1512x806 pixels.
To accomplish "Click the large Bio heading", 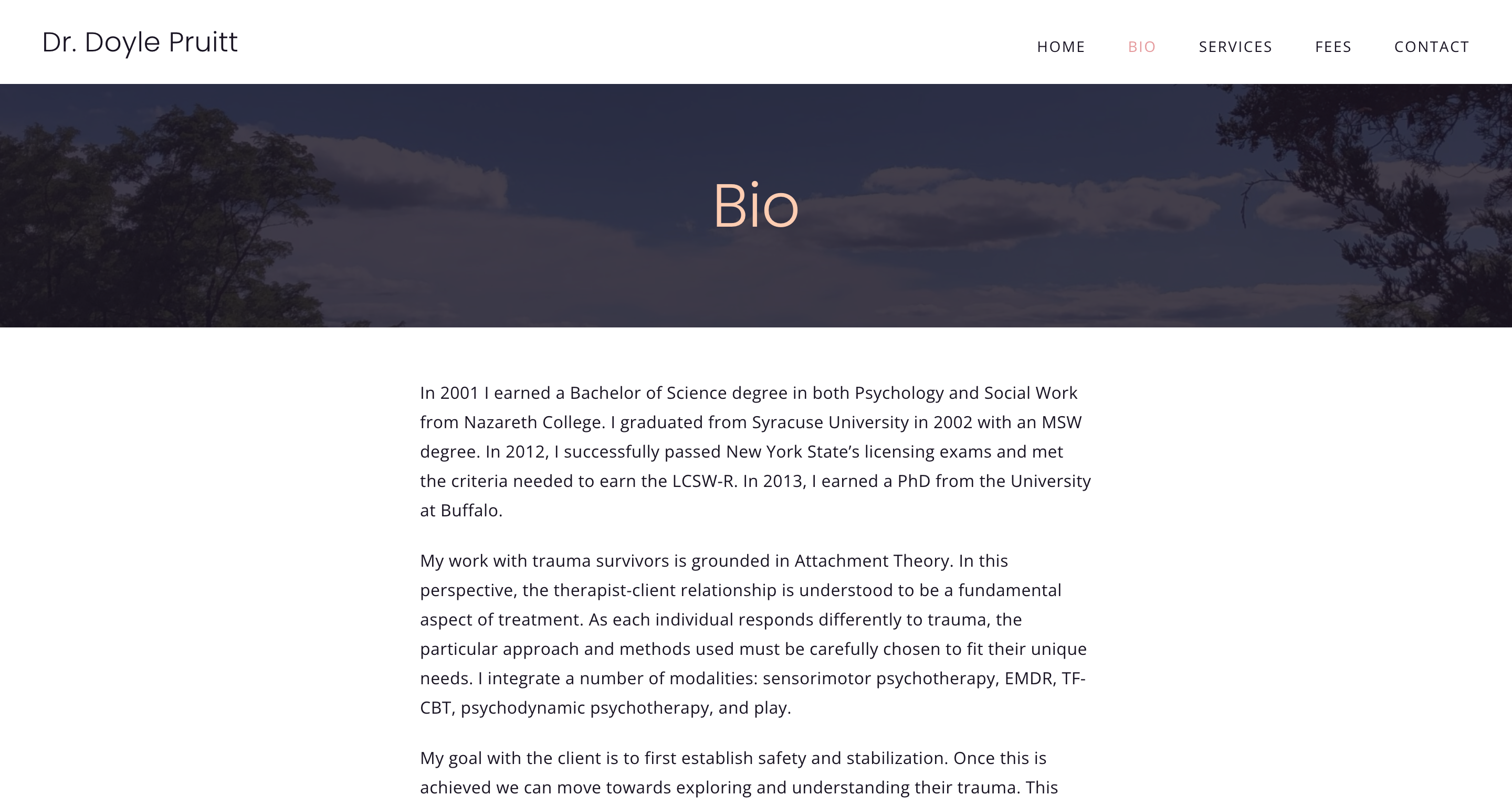I will pos(755,205).
